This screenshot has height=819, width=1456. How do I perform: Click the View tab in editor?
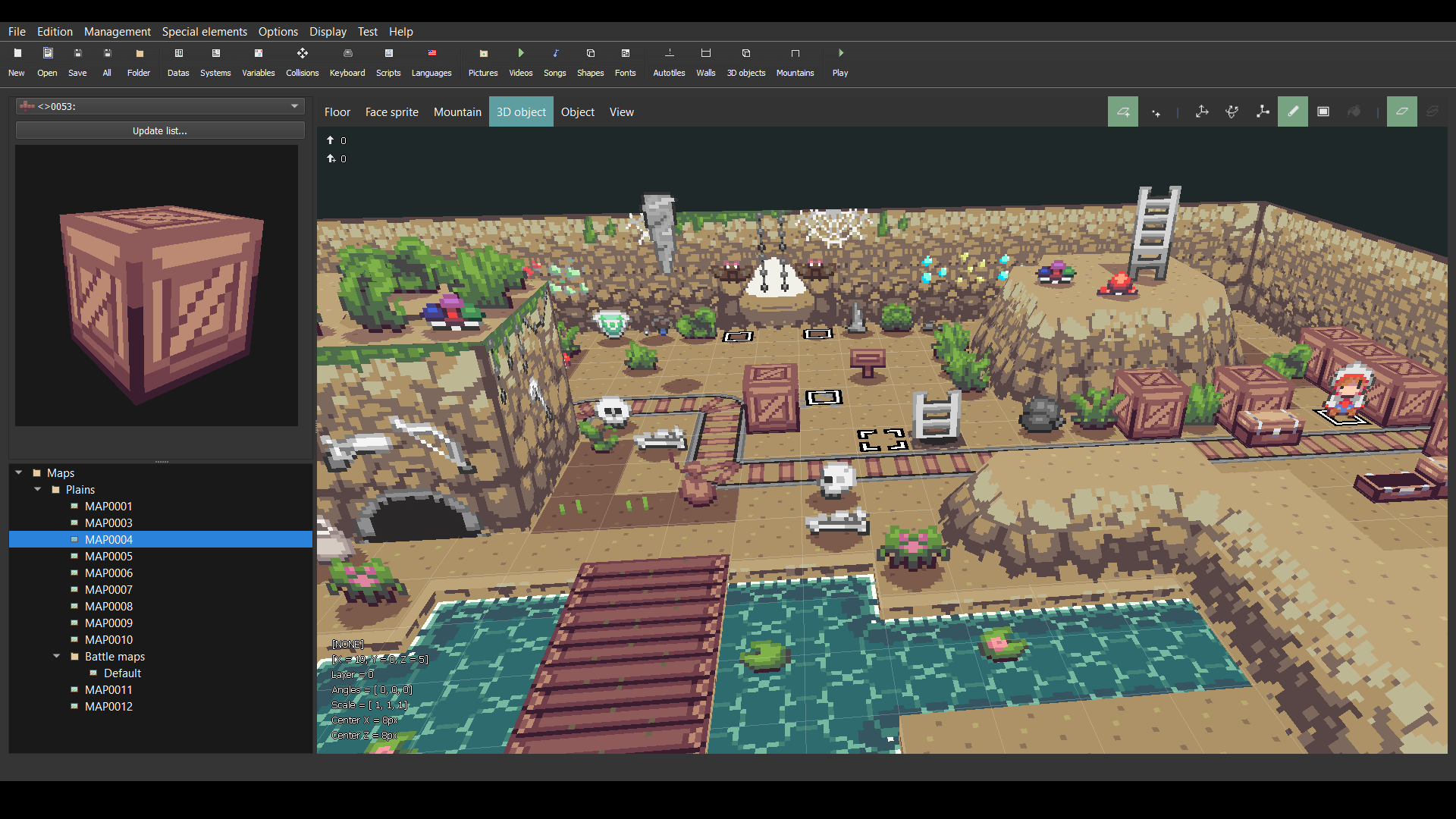tap(621, 111)
